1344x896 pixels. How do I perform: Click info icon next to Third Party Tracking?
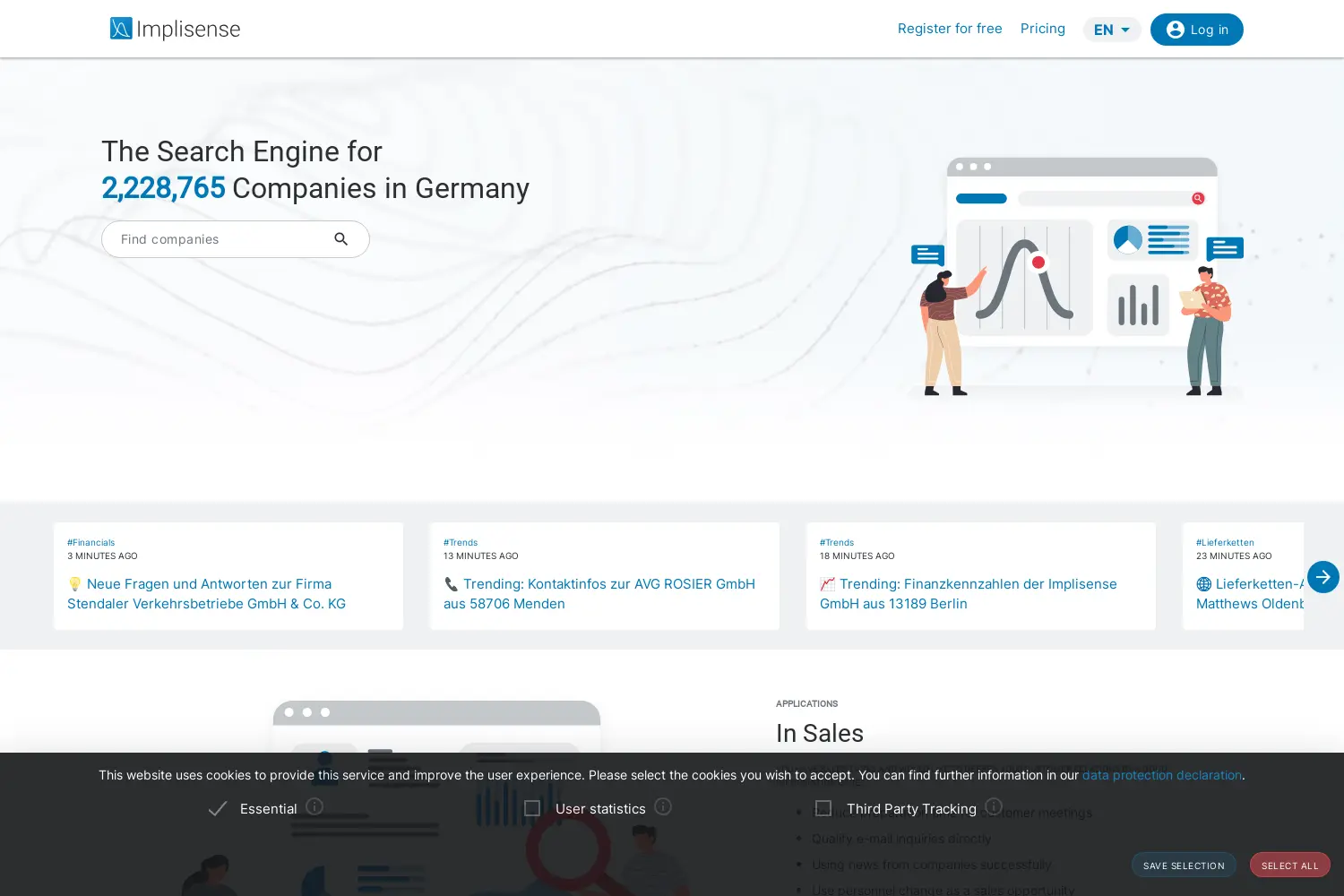point(994,806)
